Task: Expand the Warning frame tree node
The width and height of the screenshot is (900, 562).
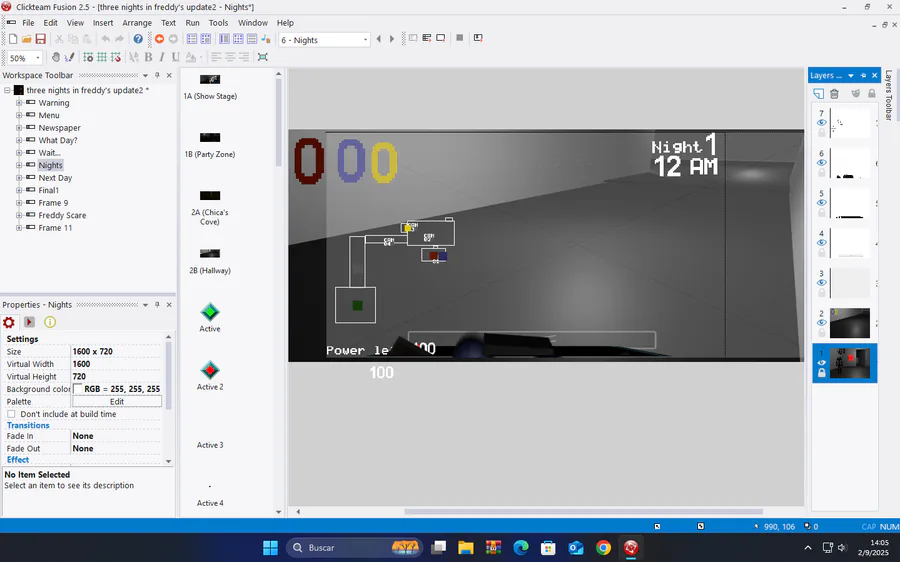Action: tap(19, 103)
